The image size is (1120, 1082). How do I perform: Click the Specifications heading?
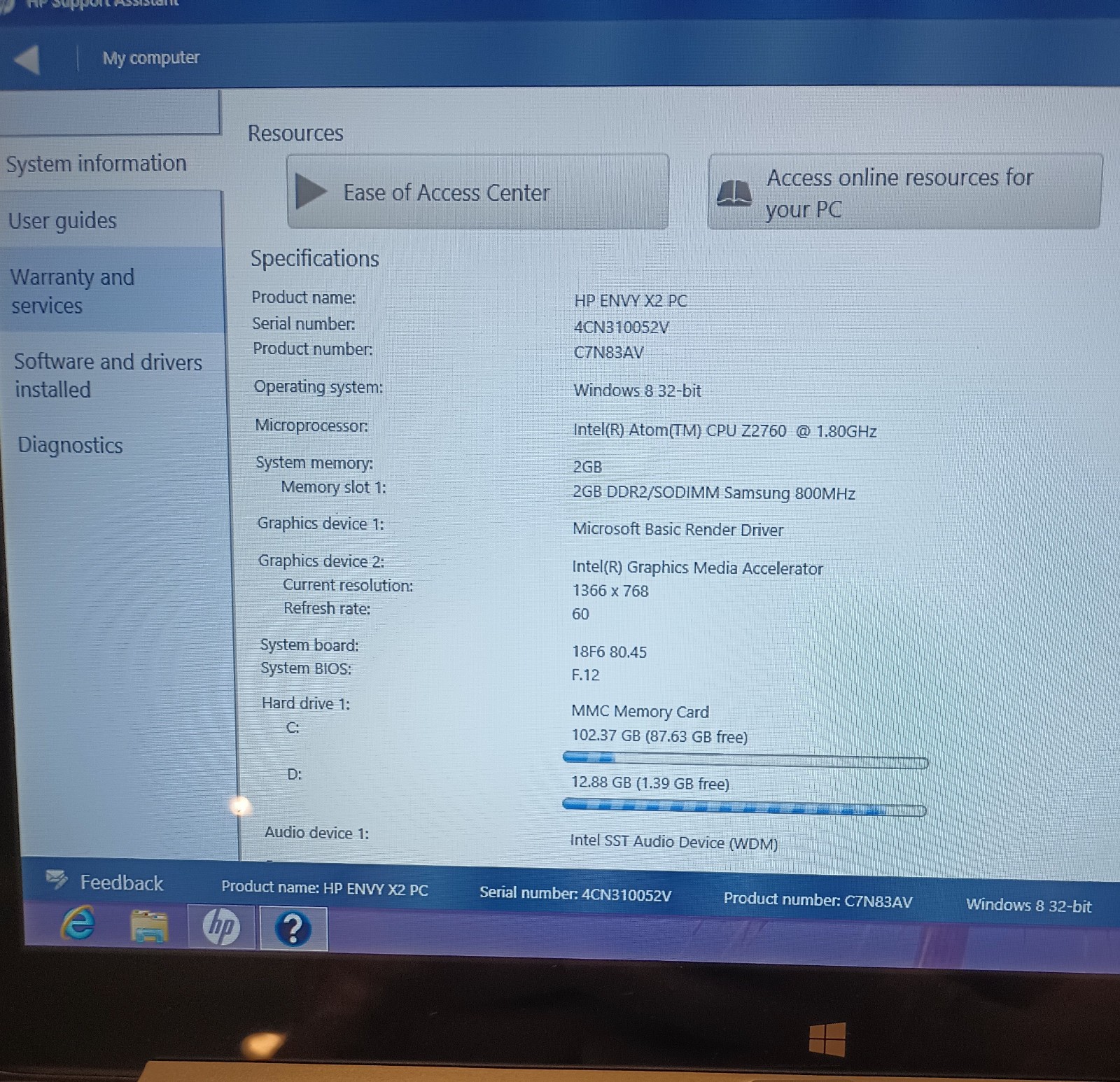(314, 258)
